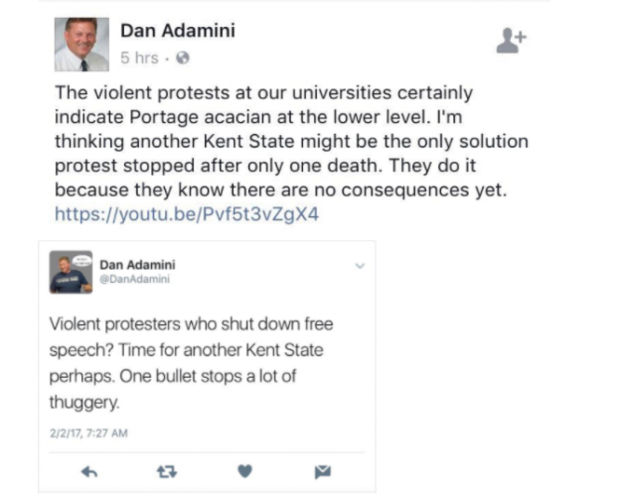Click the tweet text about Kent State
Screen dimensions: 620x499
[191, 363]
